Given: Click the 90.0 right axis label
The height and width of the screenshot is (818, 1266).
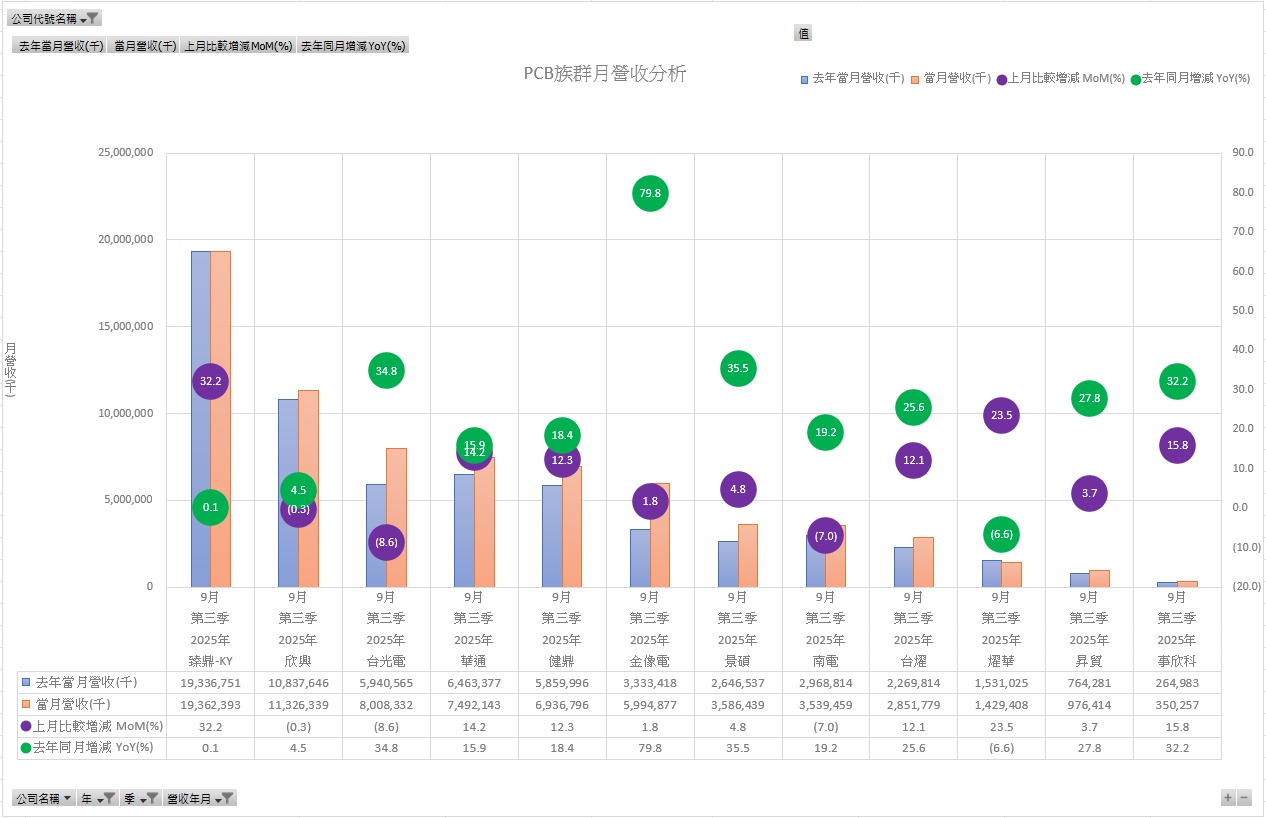Looking at the screenshot, I should [x=1243, y=153].
